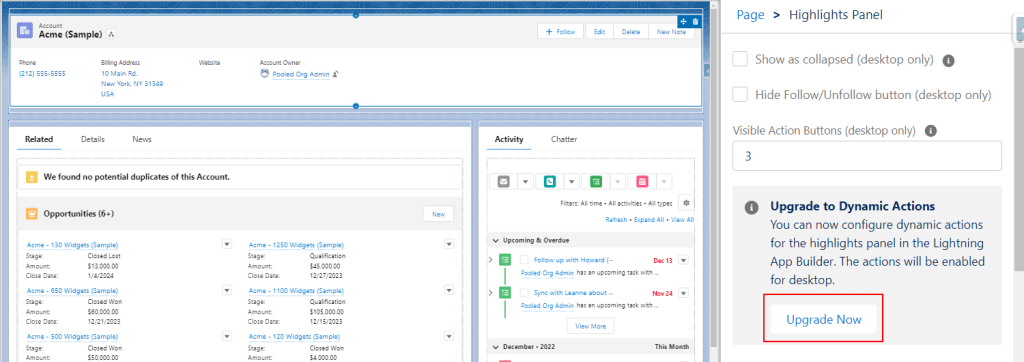1024x362 pixels.
Task: Expand the Sync with Leanne task details
Action: coord(491,293)
